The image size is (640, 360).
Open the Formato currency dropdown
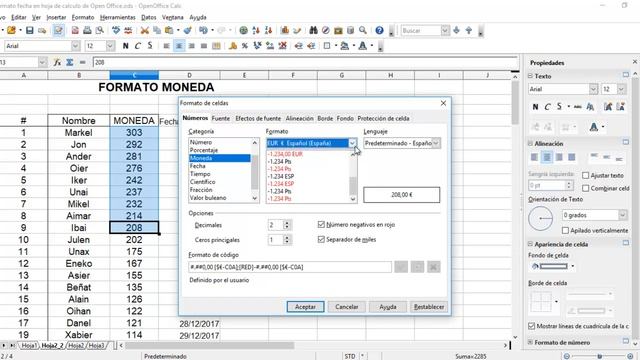tap(352, 143)
